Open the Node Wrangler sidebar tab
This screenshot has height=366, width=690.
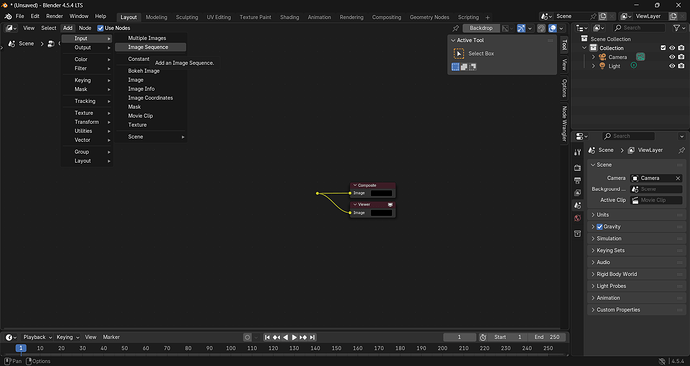click(x=564, y=124)
